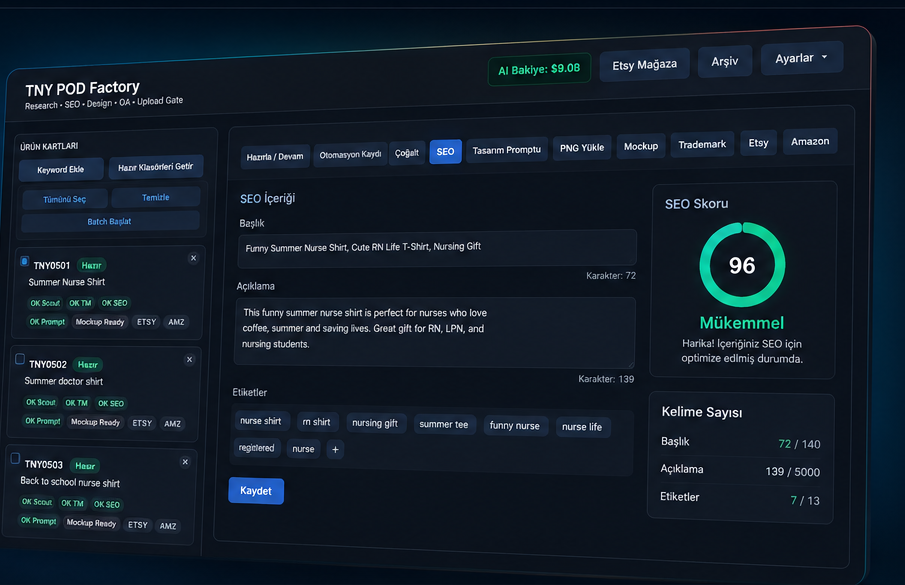Click the AI Bakiye balance badge
905x585 pixels.
539,69
